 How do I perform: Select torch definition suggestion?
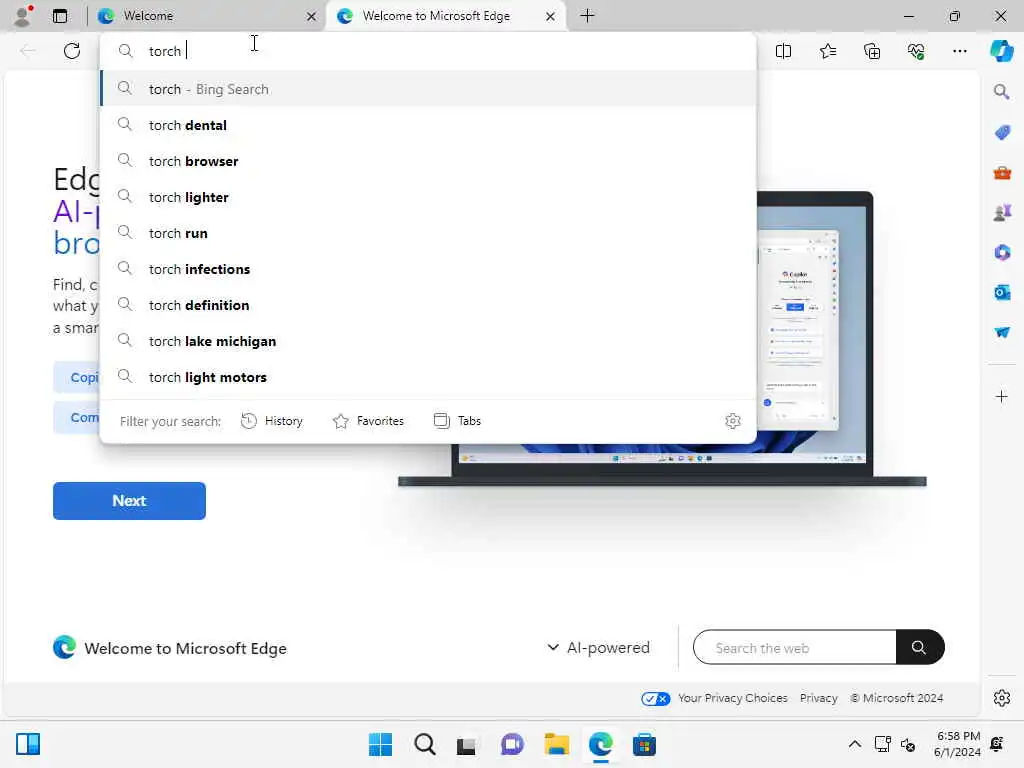428,305
